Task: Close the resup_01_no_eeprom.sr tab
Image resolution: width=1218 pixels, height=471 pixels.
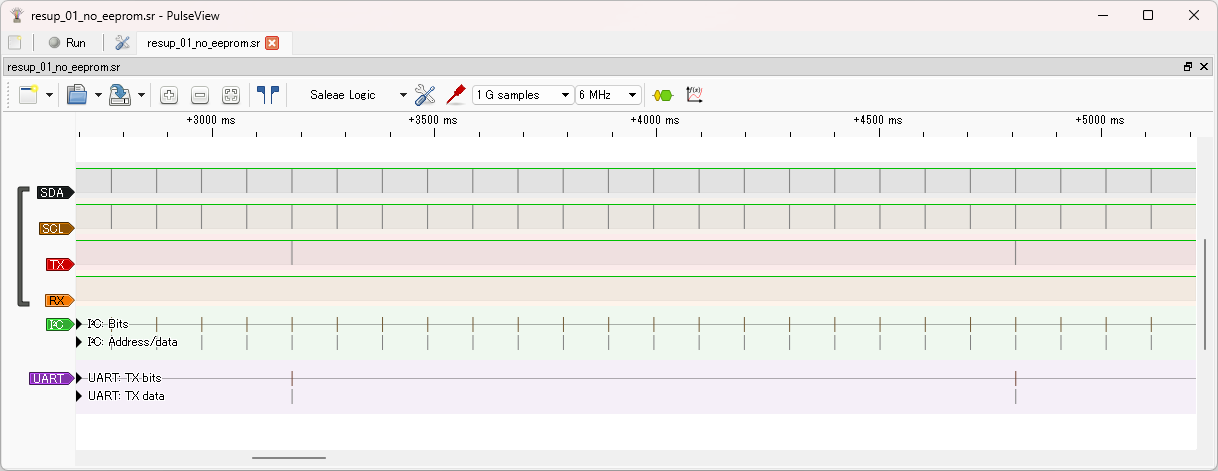Action: coord(272,43)
